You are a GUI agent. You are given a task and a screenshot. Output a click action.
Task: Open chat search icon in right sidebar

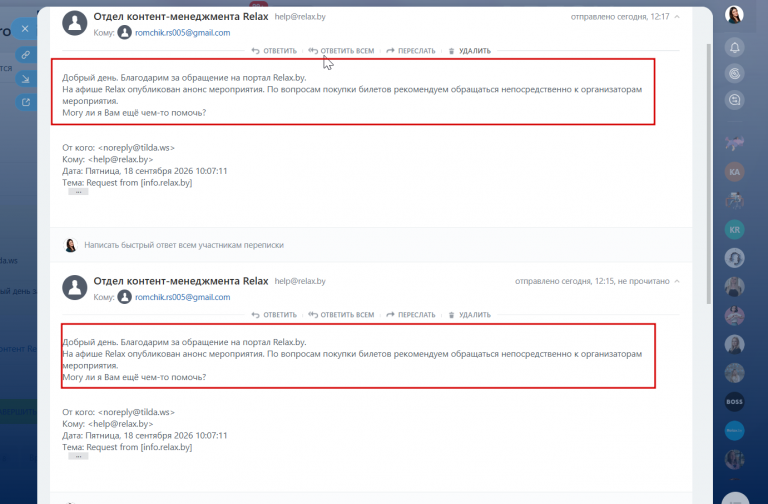coord(735,100)
